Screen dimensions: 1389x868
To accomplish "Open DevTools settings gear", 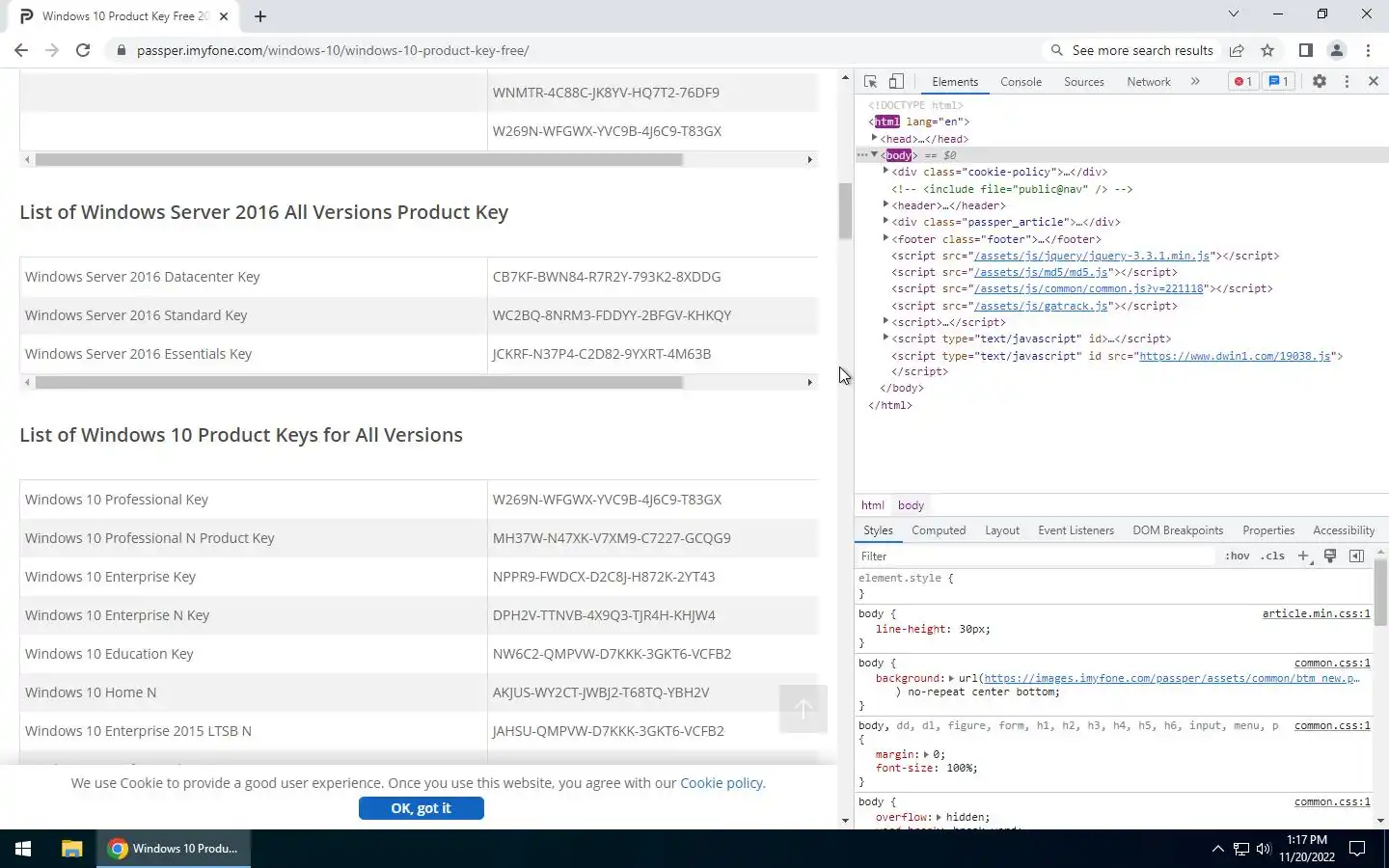I will [1319, 82].
